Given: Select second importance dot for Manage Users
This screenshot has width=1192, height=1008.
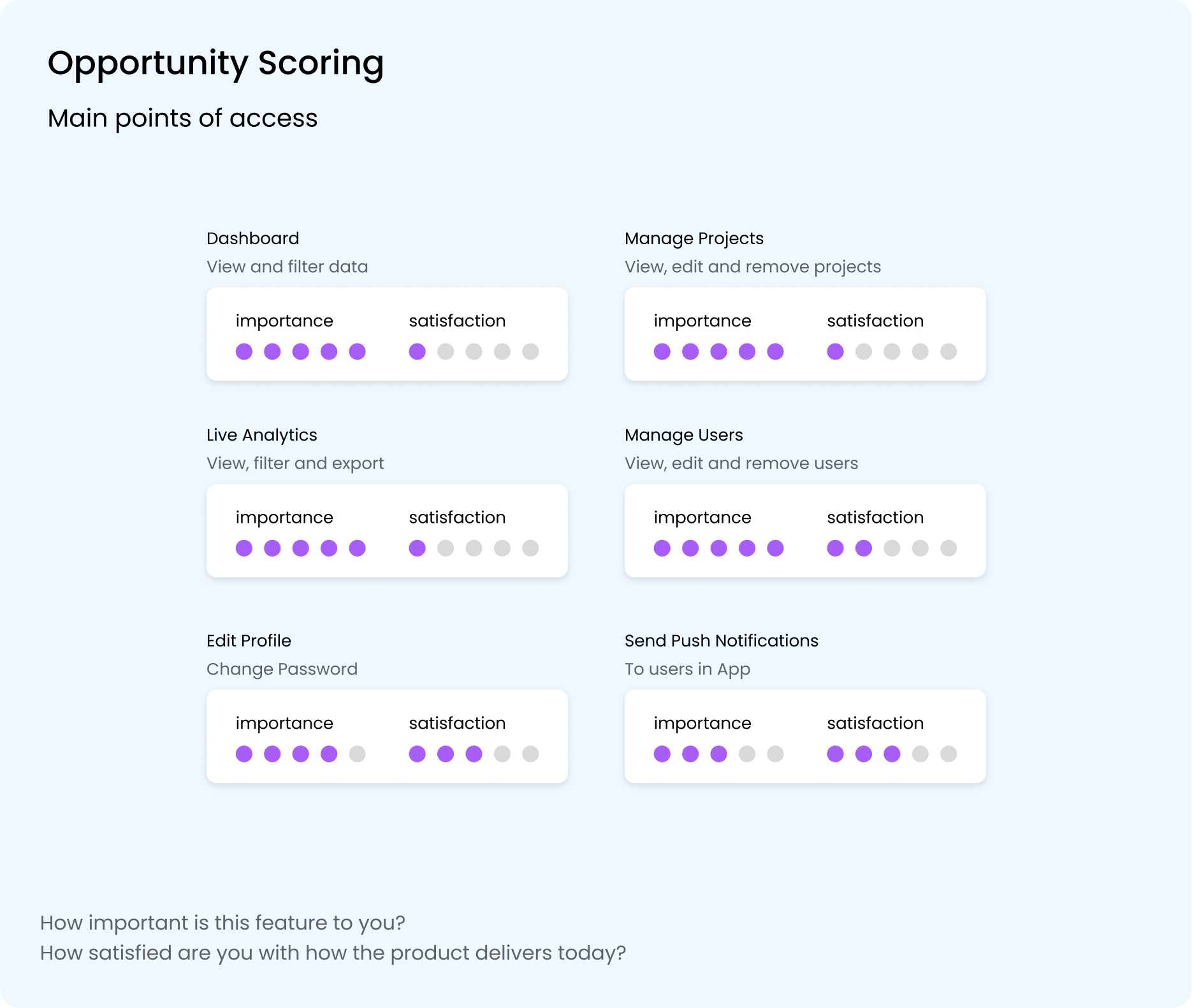Looking at the screenshot, I should pos(690,548).
